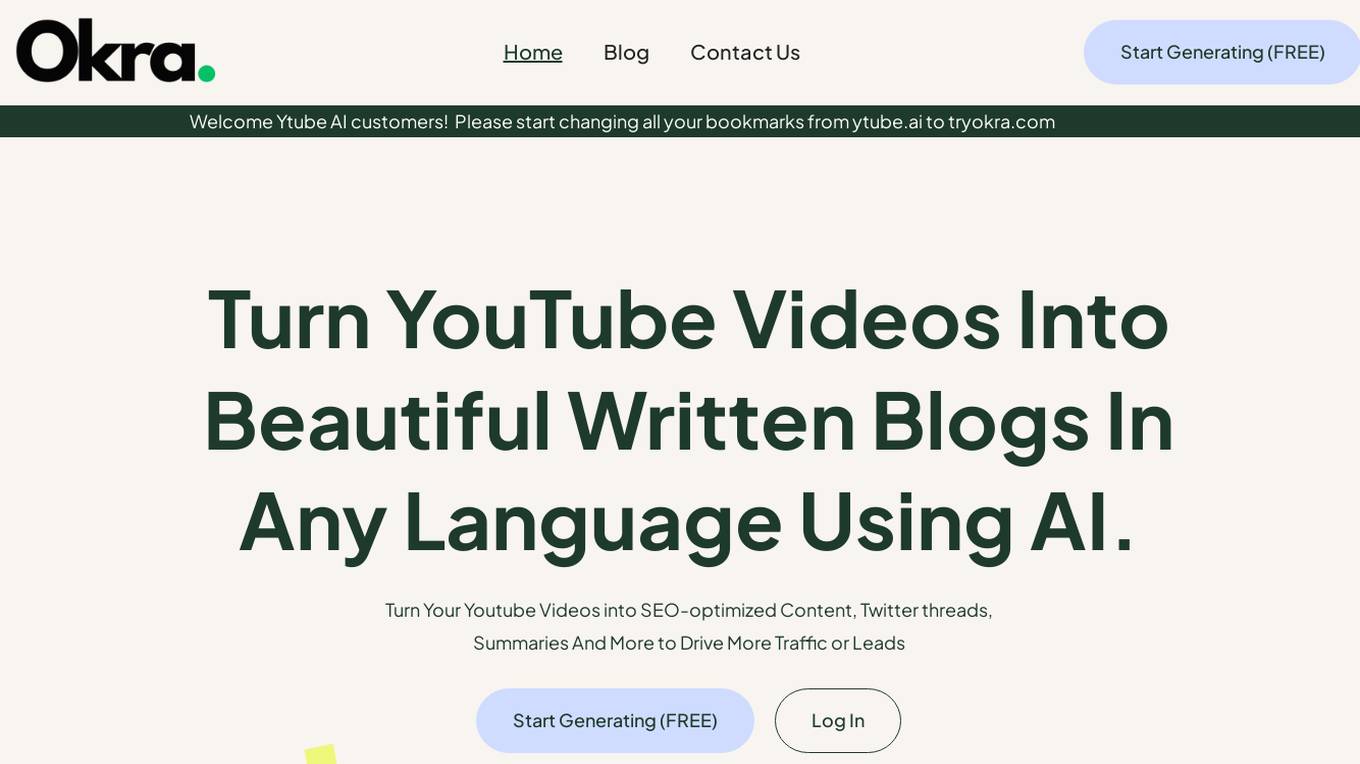Open the Log In button
Image resolution: width=1360 pixels, height=764 pixels.
pyautogui.click(x=838, y=720)
